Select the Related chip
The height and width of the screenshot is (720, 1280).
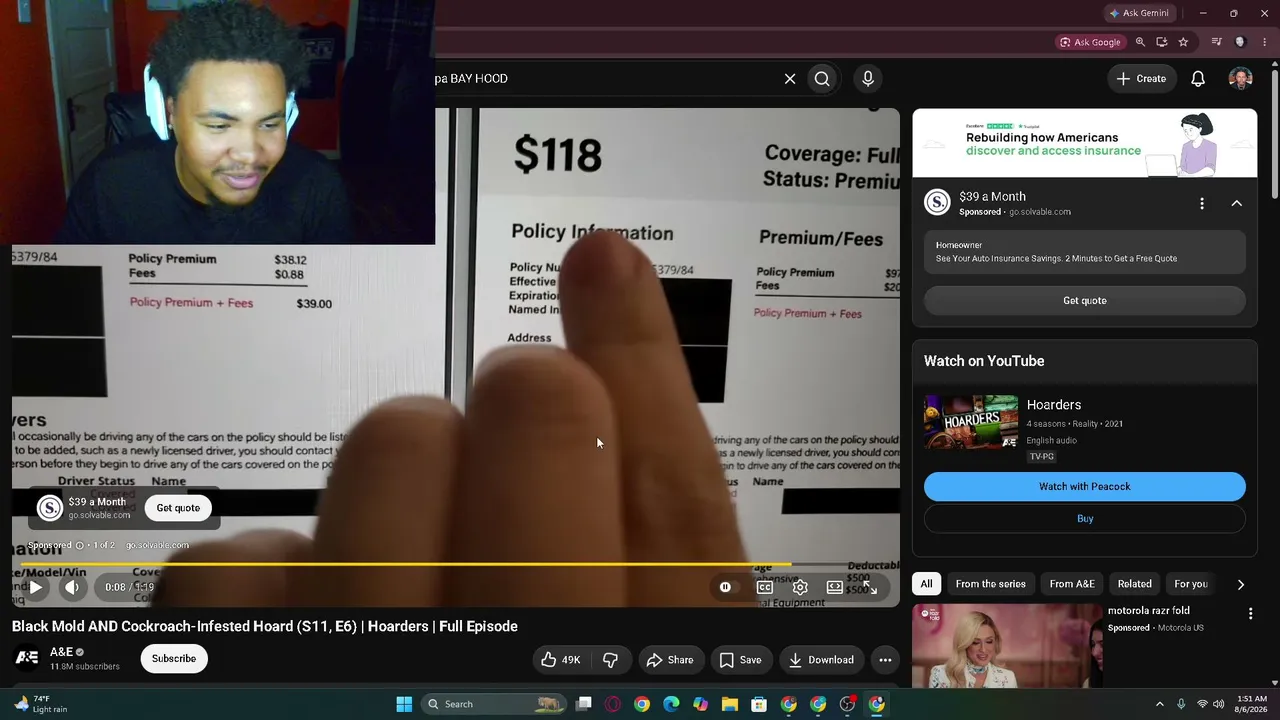pyautogui.click(x=1135, y=584)
